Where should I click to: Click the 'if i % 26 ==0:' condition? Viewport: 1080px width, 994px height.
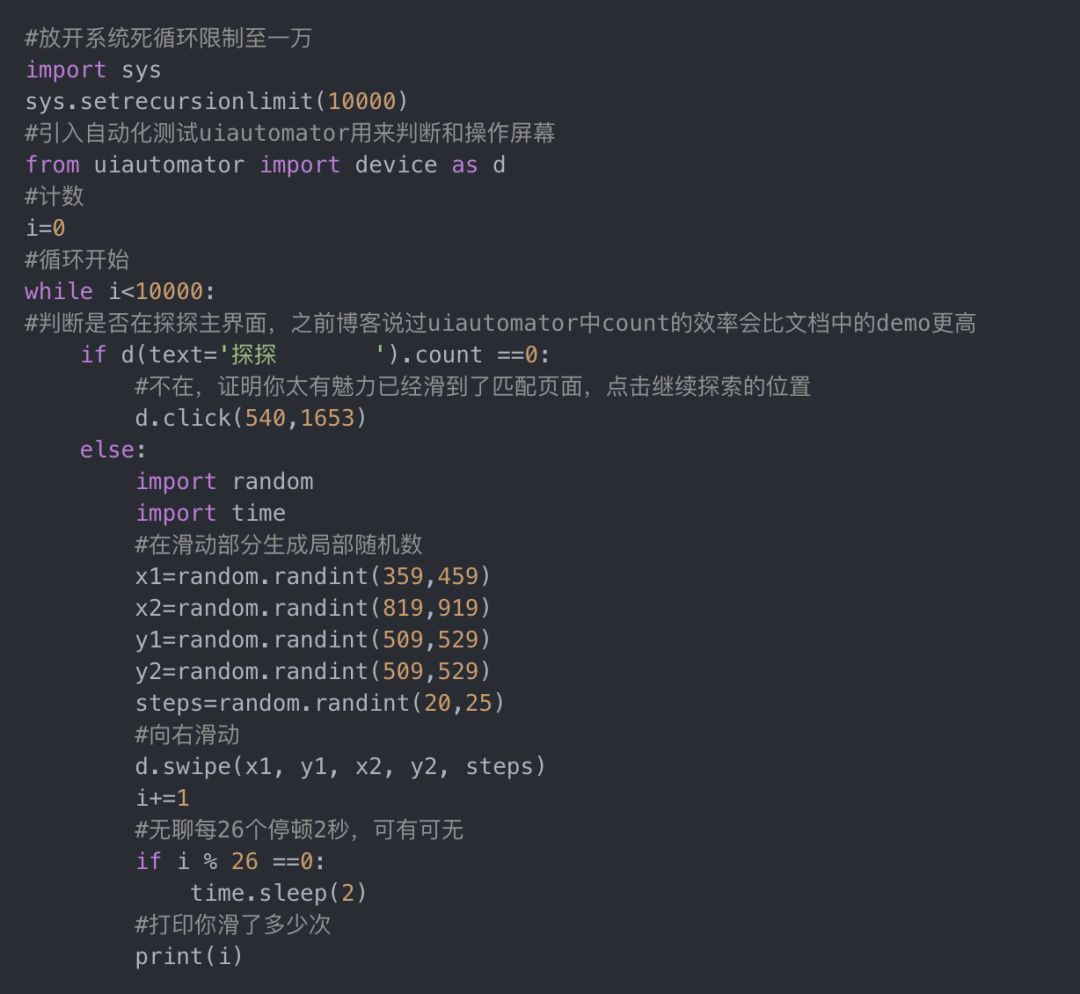coord(230,861)
